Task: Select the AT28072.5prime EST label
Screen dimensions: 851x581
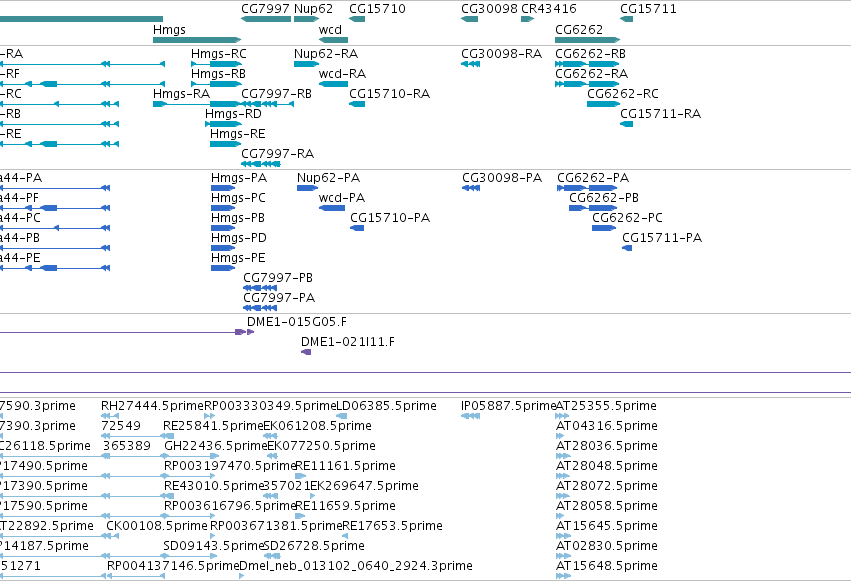Action: 607,487
